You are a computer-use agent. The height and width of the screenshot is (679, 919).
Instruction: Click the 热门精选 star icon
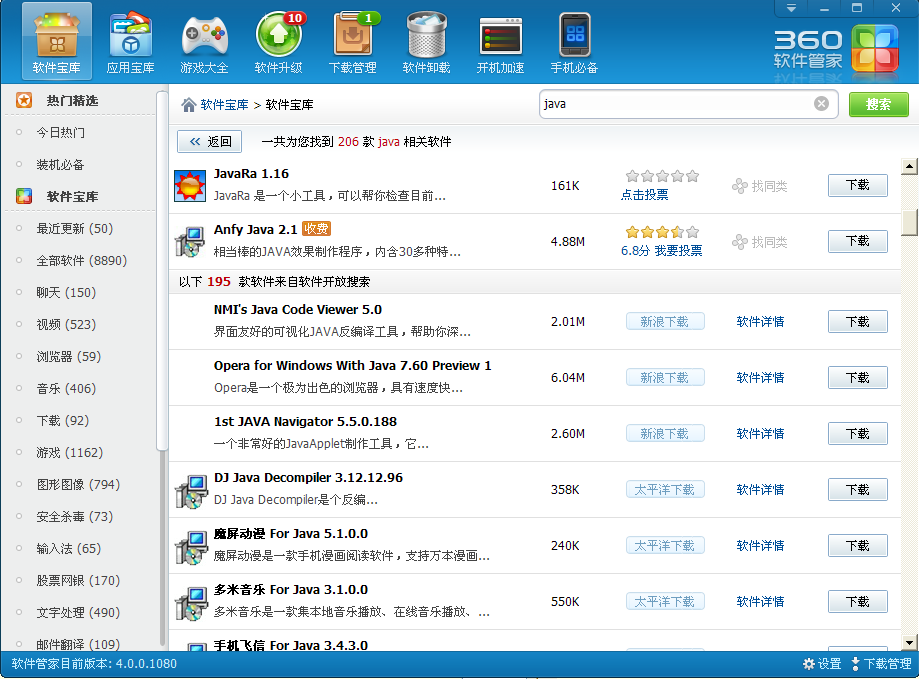click(24, 100)
